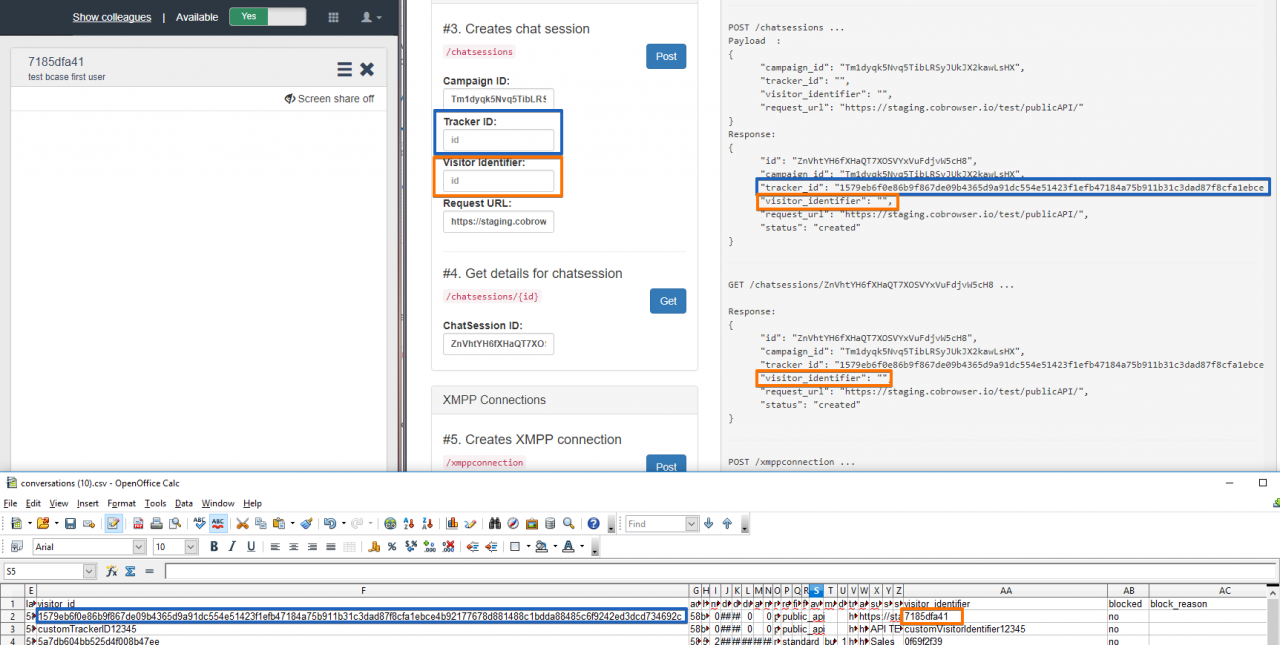Toggle Bold formatting

pyautogui.click(x=214, y=546)
